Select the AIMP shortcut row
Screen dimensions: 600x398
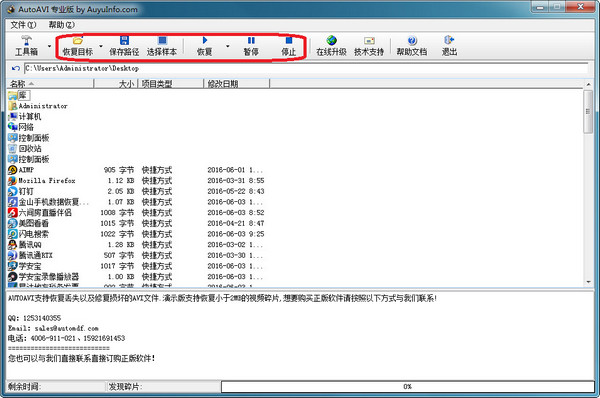point(136,170)
